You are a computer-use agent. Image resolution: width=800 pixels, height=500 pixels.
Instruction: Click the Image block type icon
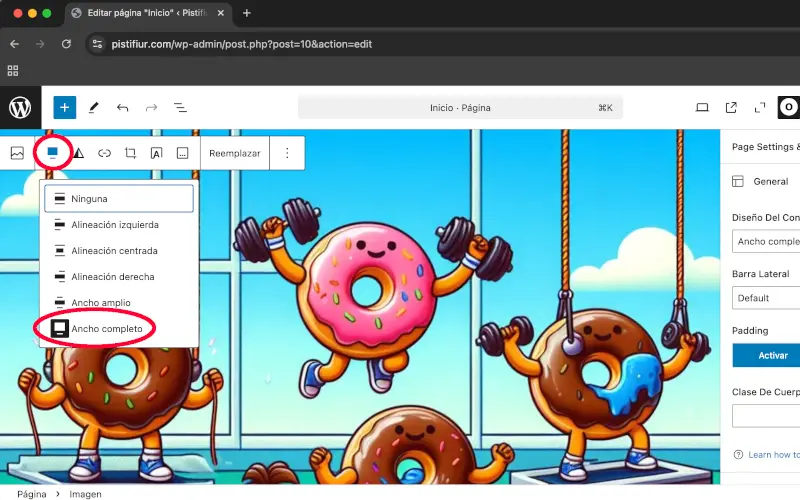pyautogui.click(x=17, y=153)
